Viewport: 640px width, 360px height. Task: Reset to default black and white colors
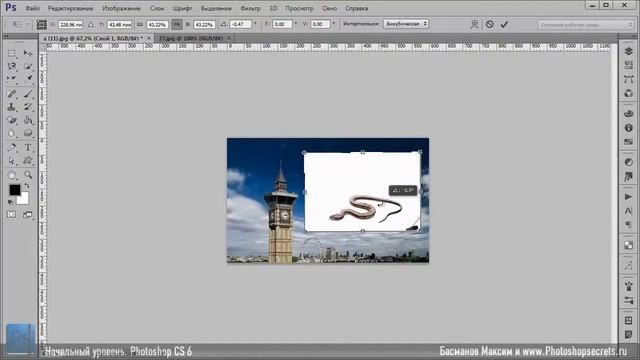11,202
